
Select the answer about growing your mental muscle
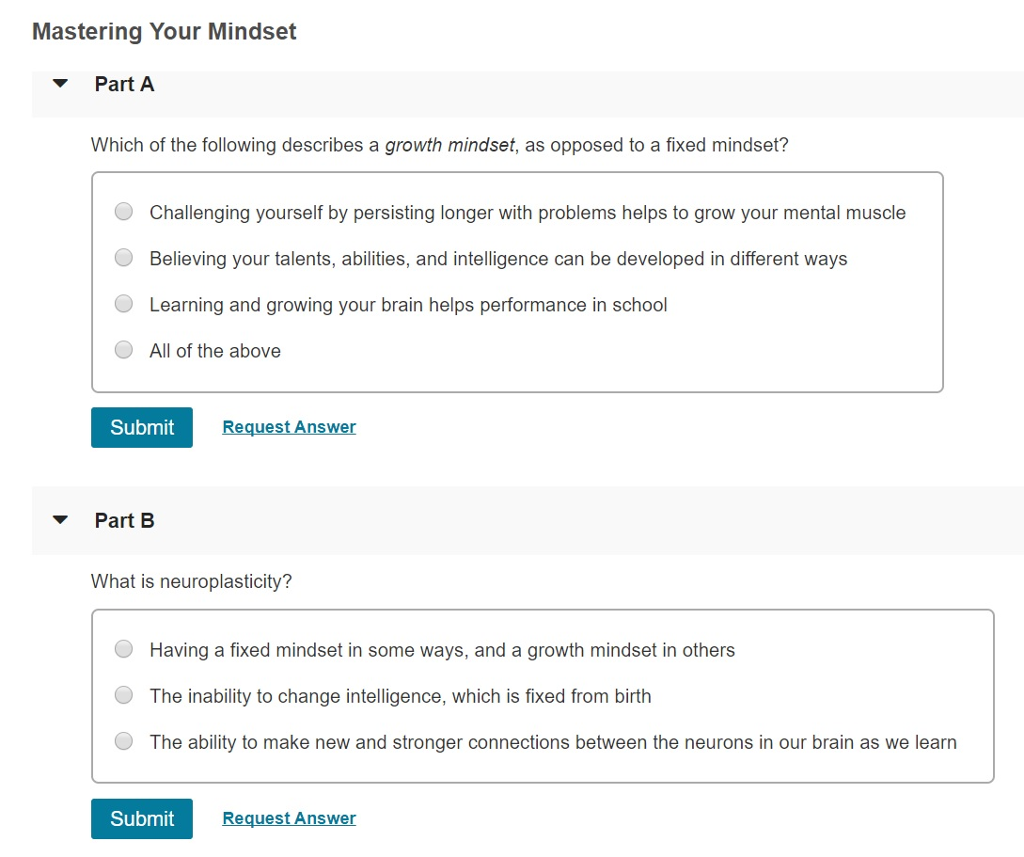[x=123, y=211]
